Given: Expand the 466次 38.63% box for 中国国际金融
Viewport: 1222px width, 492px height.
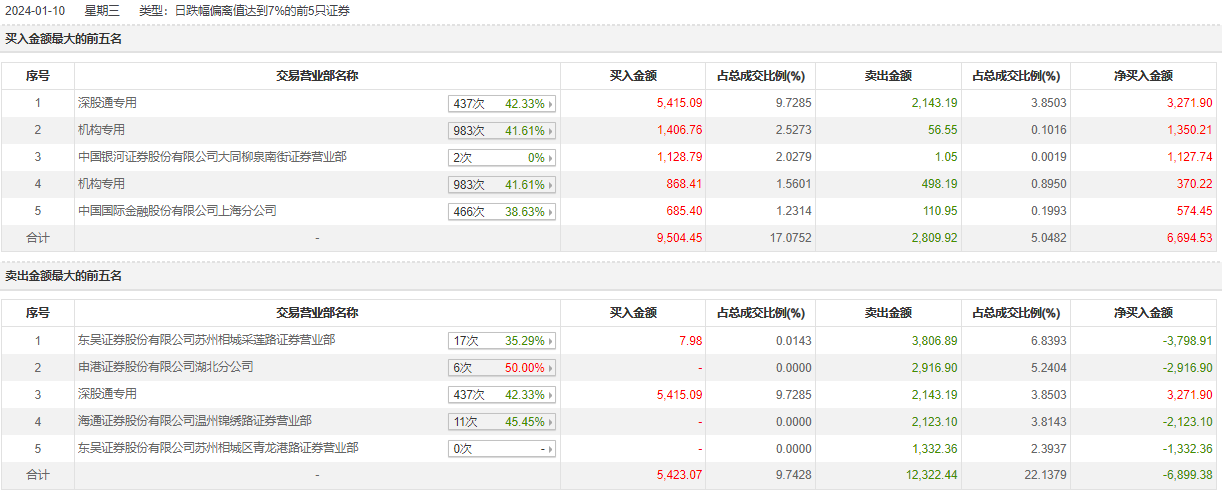Looking at the screenshot, I should pos(501,212).
